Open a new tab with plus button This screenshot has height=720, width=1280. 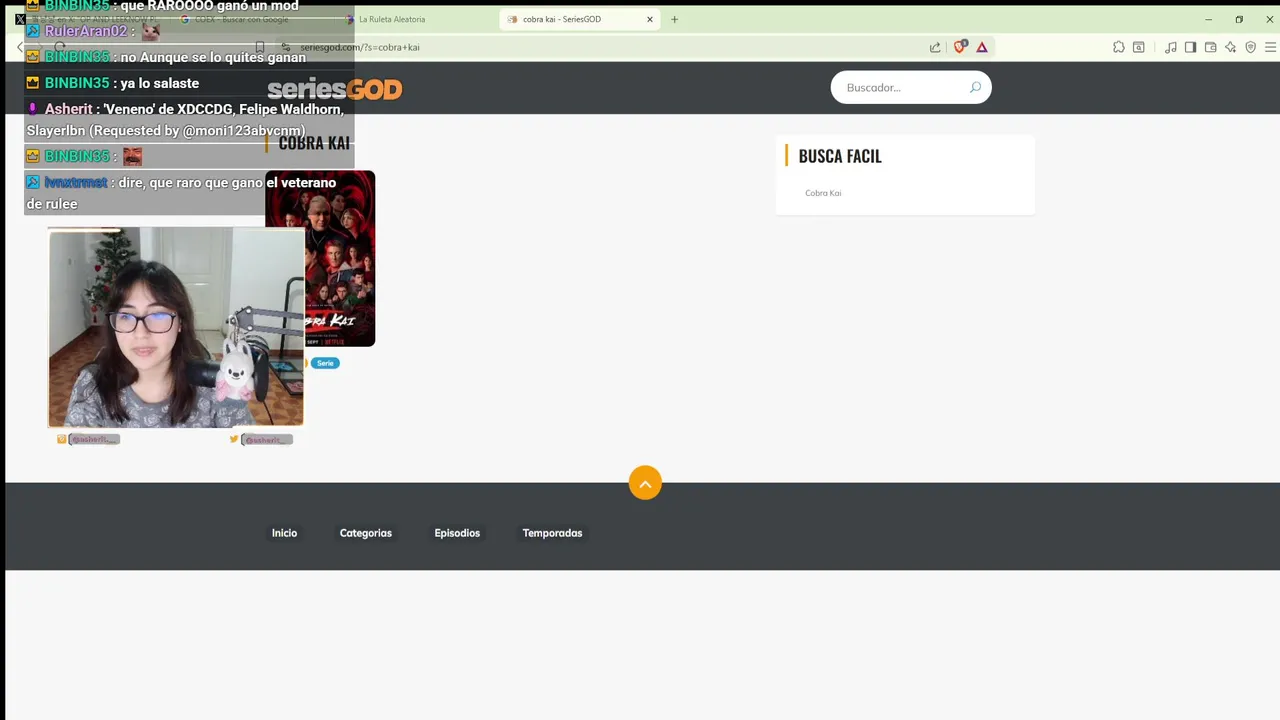click(674, 19)
